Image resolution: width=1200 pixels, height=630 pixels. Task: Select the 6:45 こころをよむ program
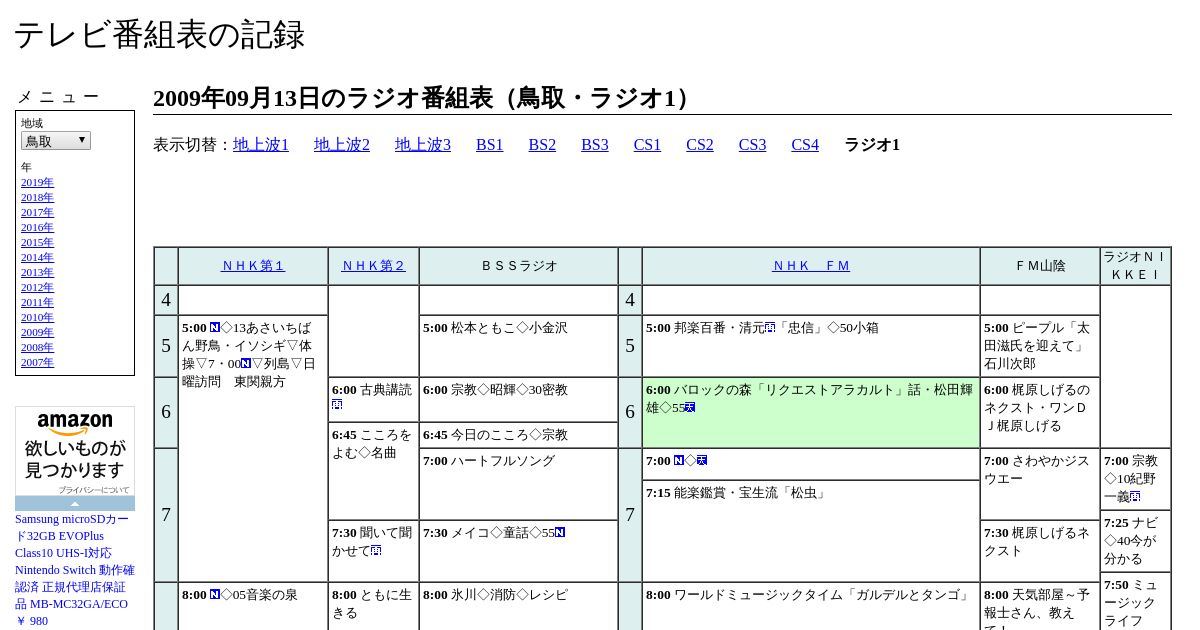[373, 471]
